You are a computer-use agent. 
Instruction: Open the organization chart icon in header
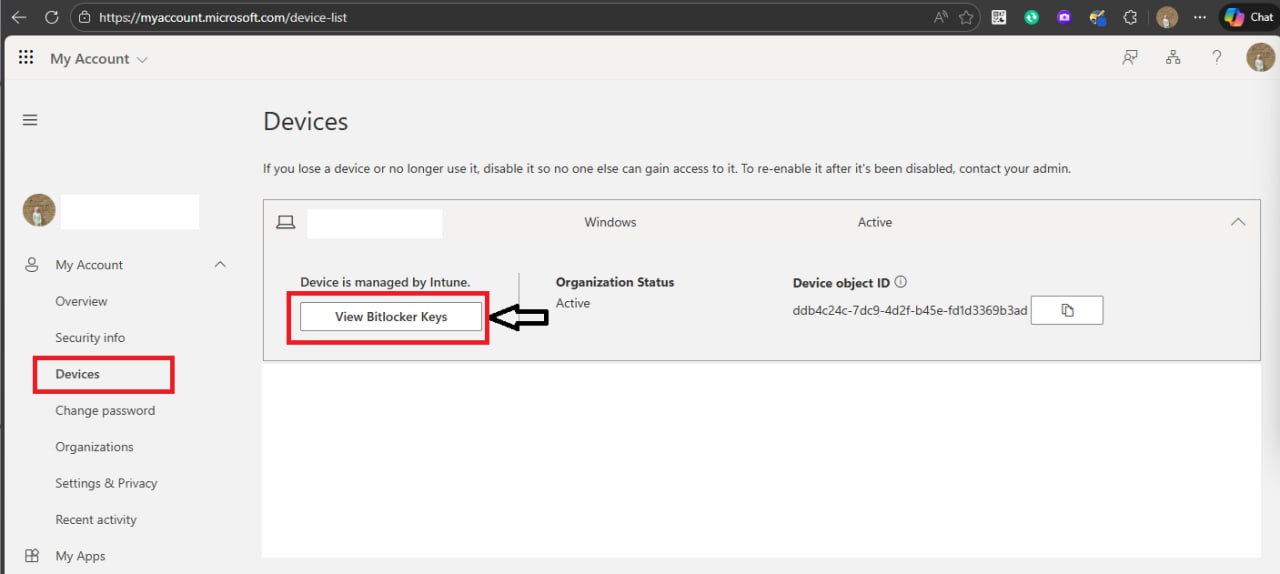(1173, 58)
